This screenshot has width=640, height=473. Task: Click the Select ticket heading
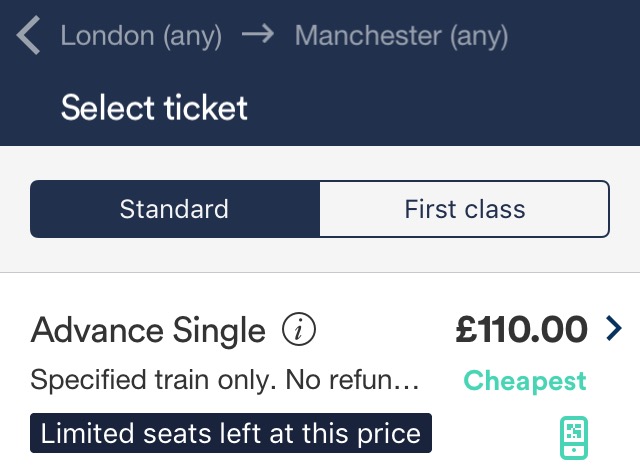[x=154, y=107]
